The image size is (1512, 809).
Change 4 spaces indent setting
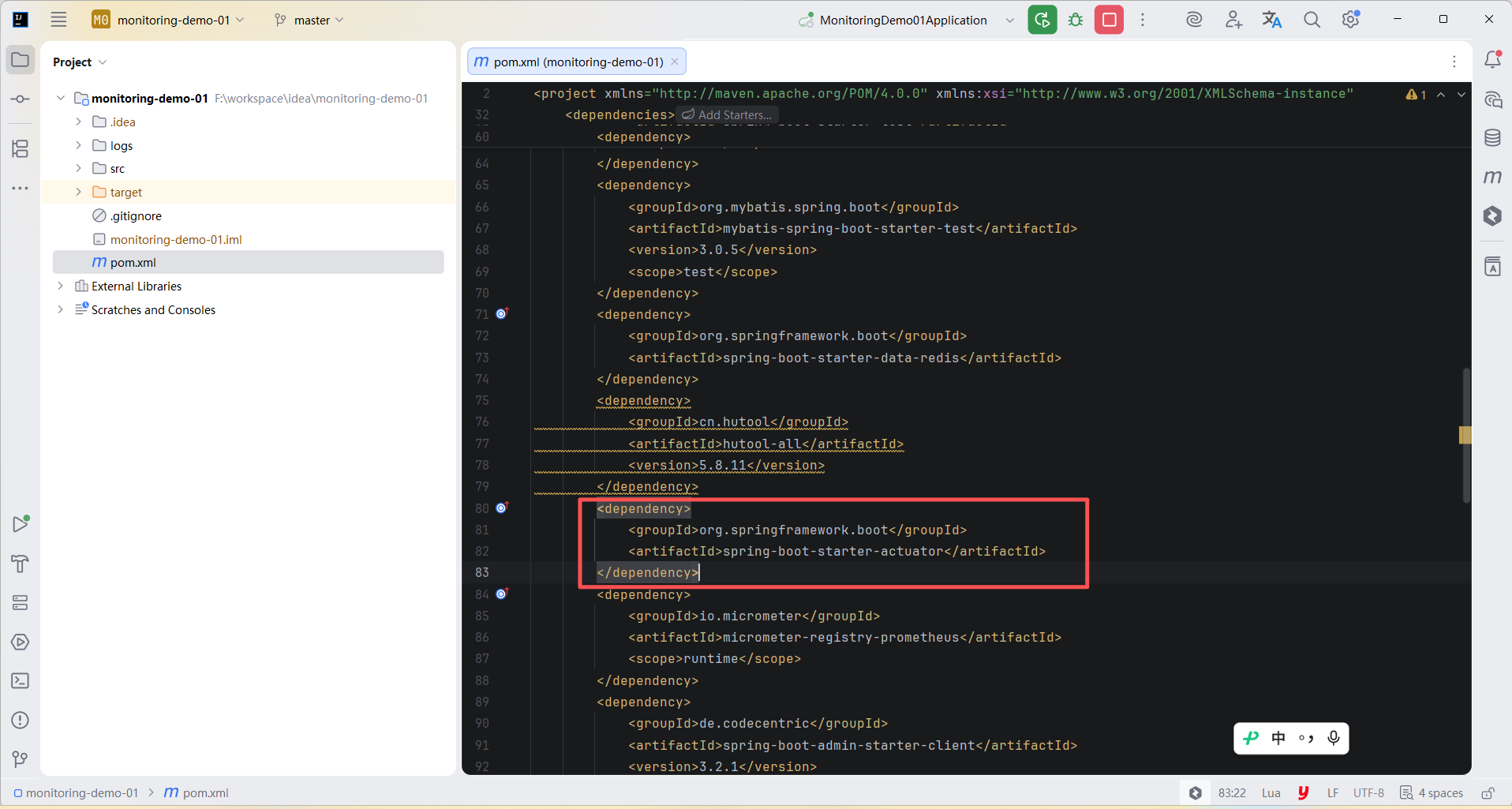coord(1432,793)
